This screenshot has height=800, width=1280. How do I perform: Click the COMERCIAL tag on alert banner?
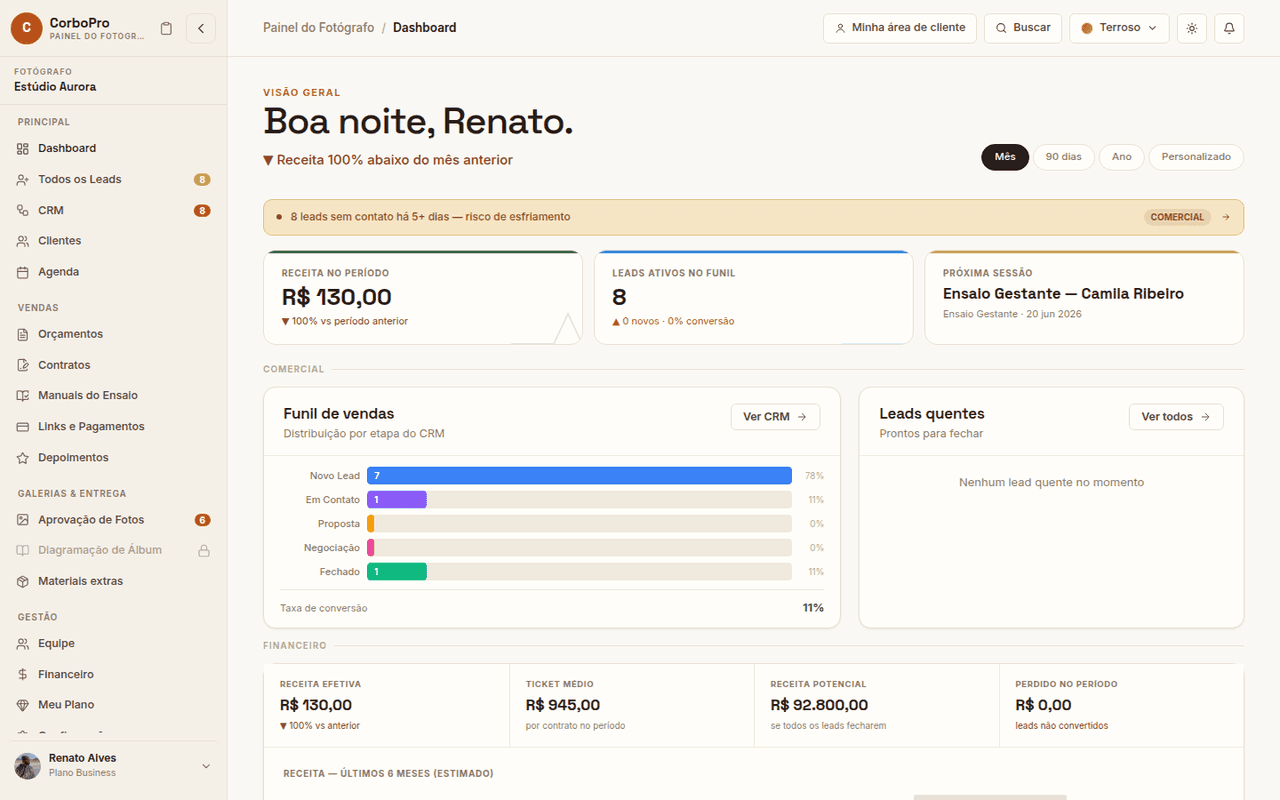(1177, 217)
